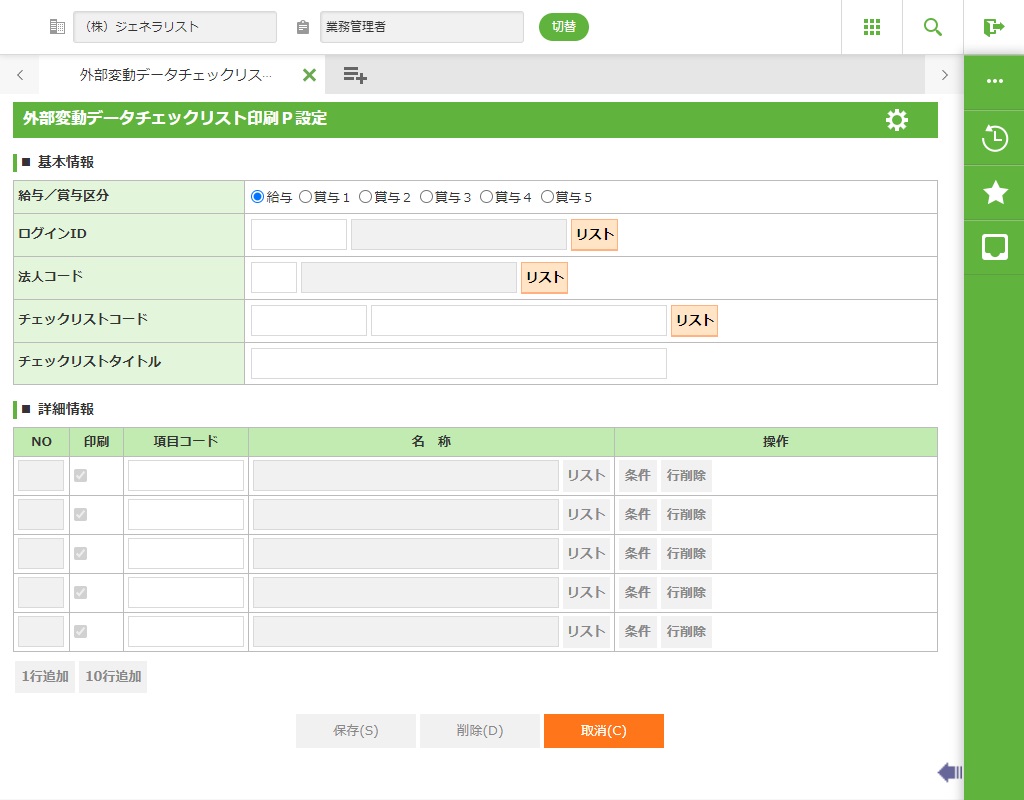Open the リスト lookup for ログインID
This screenshot has width=1024, height=800.
click(x=594, y=234)
